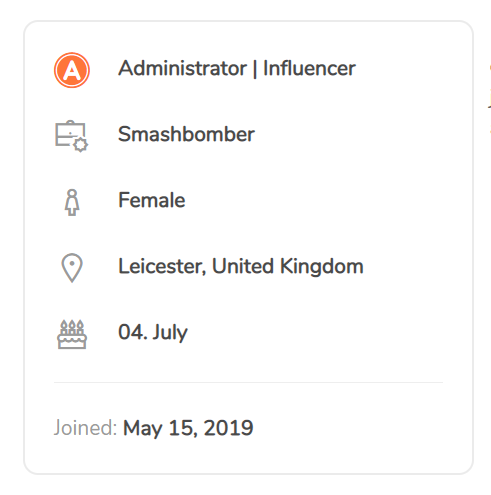The image size is (491, 495).
Task: Click the birthday cake icon
Action: 72,334
